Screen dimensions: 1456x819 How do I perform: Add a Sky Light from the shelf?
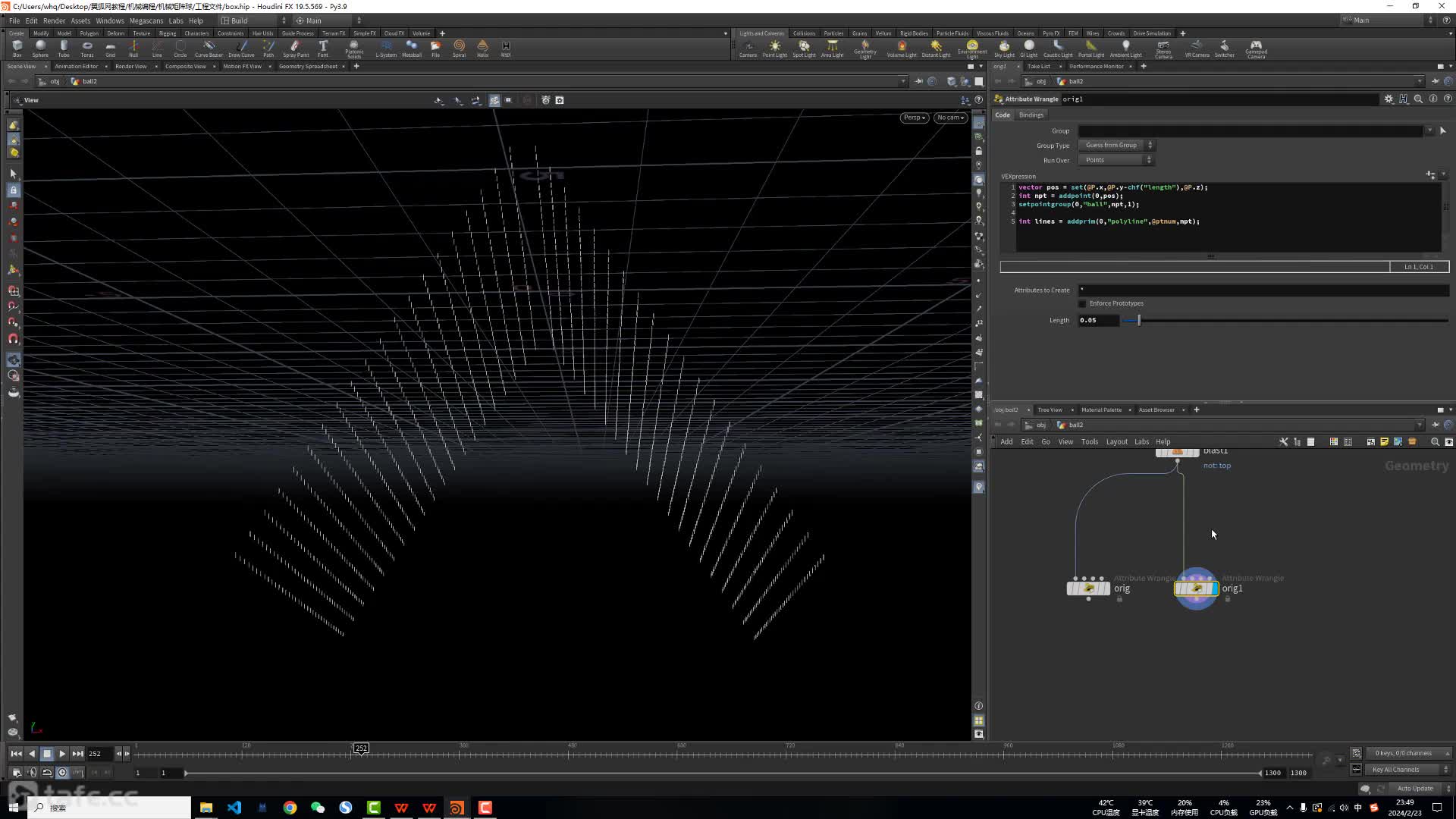pyautogui.click(x=1004, y=49)
